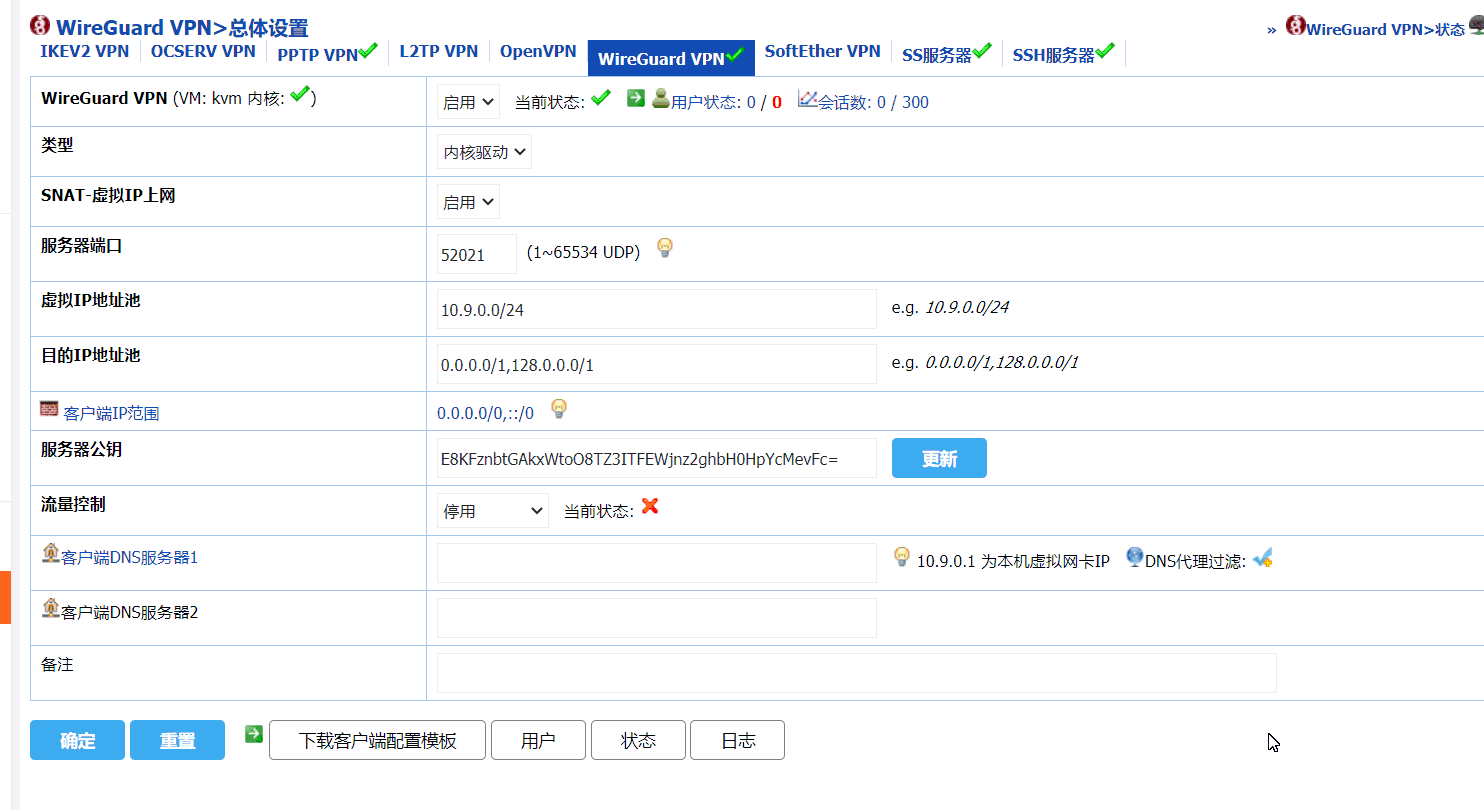Click icon before 客户端DNS服务器1 label
Viewport: 1484px width, 810px height.
coord(51,553)
